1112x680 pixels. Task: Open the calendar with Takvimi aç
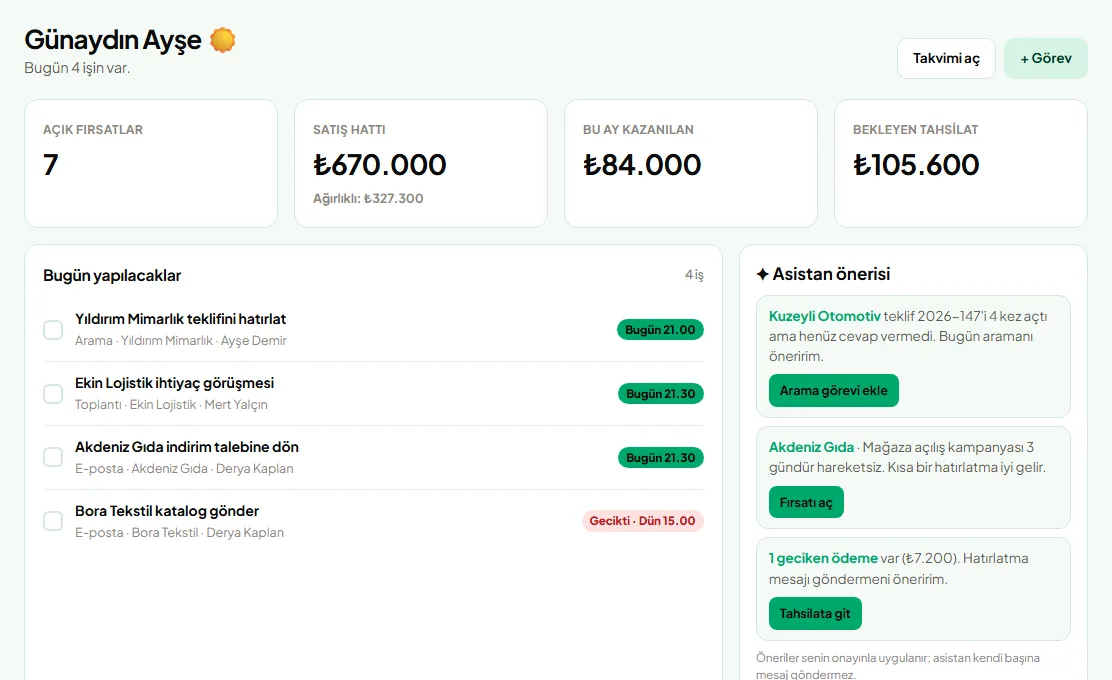(946, 58)
